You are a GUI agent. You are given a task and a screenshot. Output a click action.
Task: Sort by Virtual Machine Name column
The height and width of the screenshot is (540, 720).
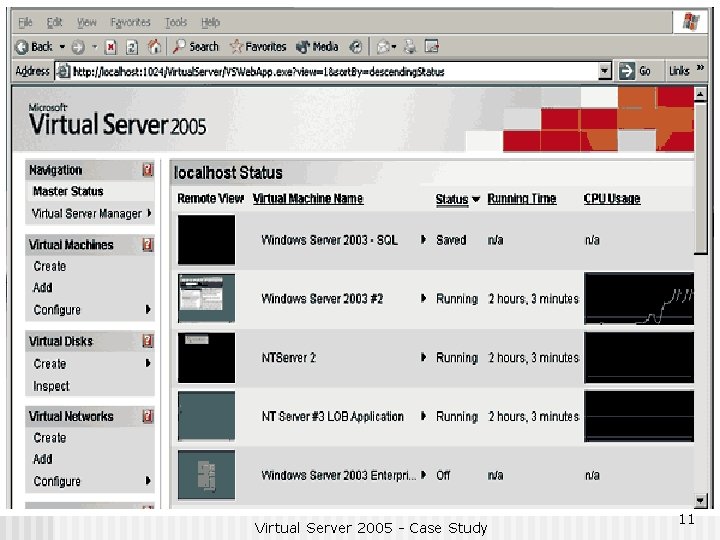[x=308, y=199]
